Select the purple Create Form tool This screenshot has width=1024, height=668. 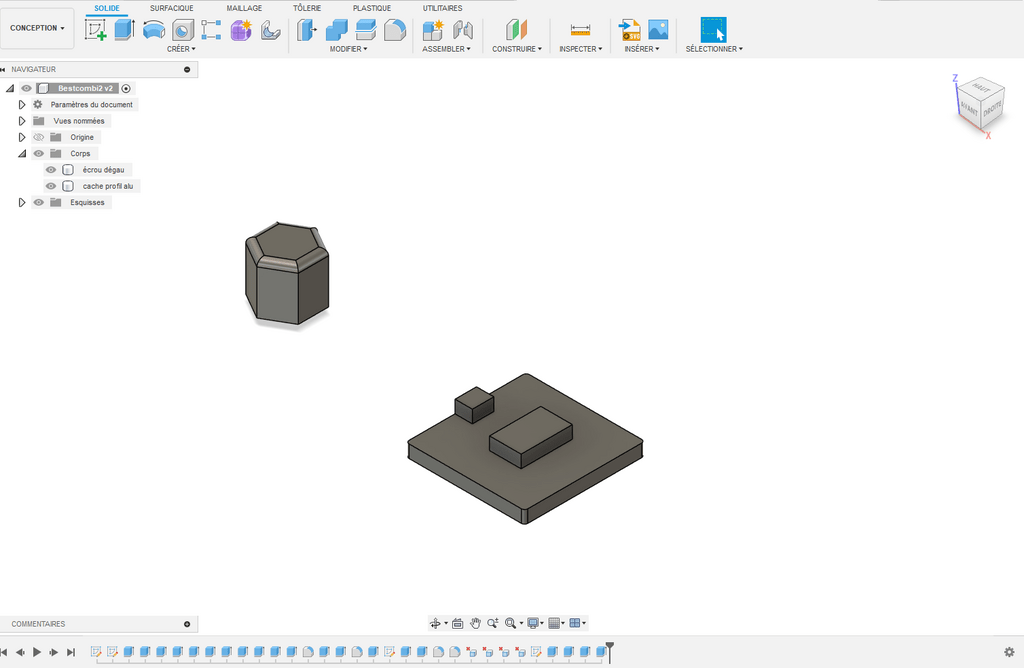click(x=241, y=30)
